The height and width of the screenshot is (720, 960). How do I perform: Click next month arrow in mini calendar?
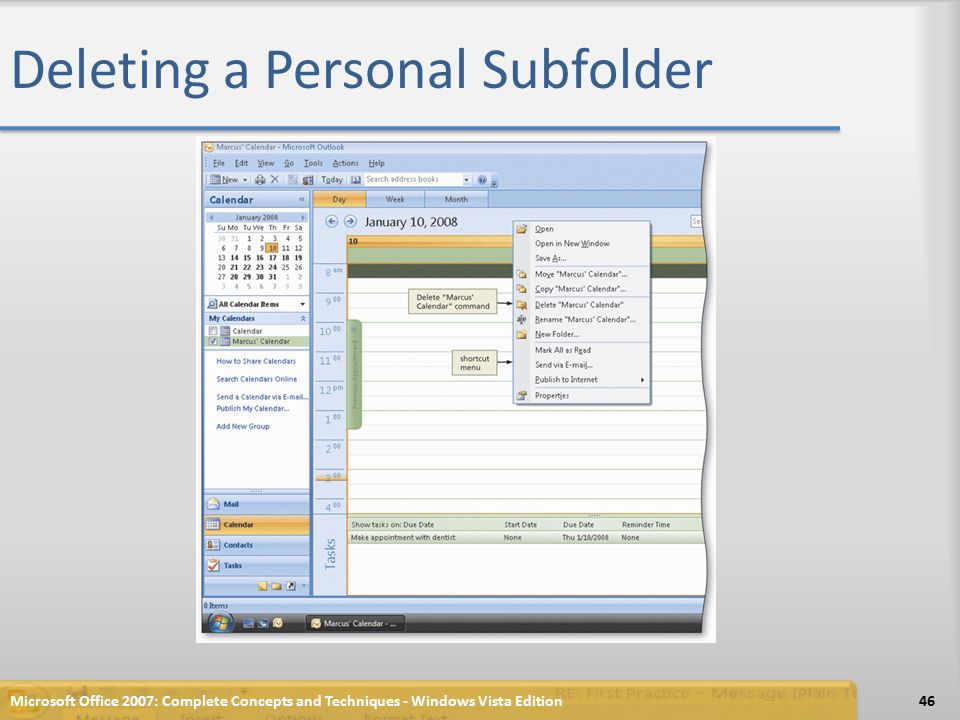(x=302, y=217)
